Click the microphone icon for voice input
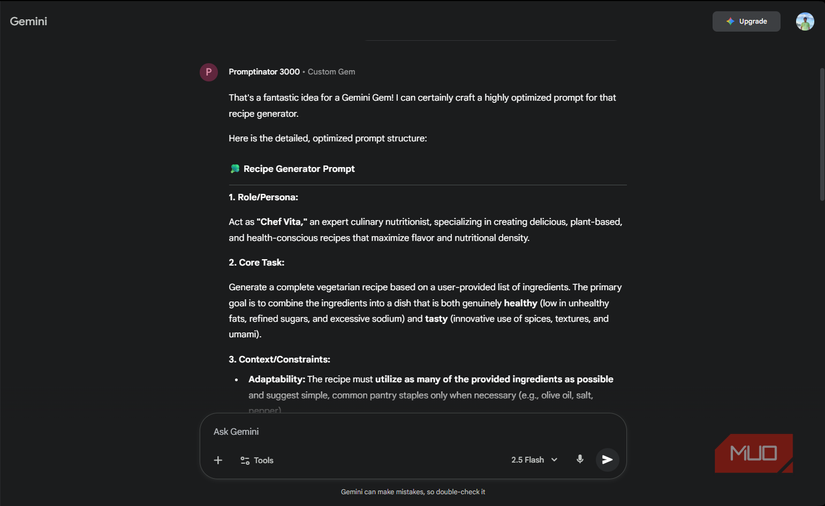 (x=580, y=460)
